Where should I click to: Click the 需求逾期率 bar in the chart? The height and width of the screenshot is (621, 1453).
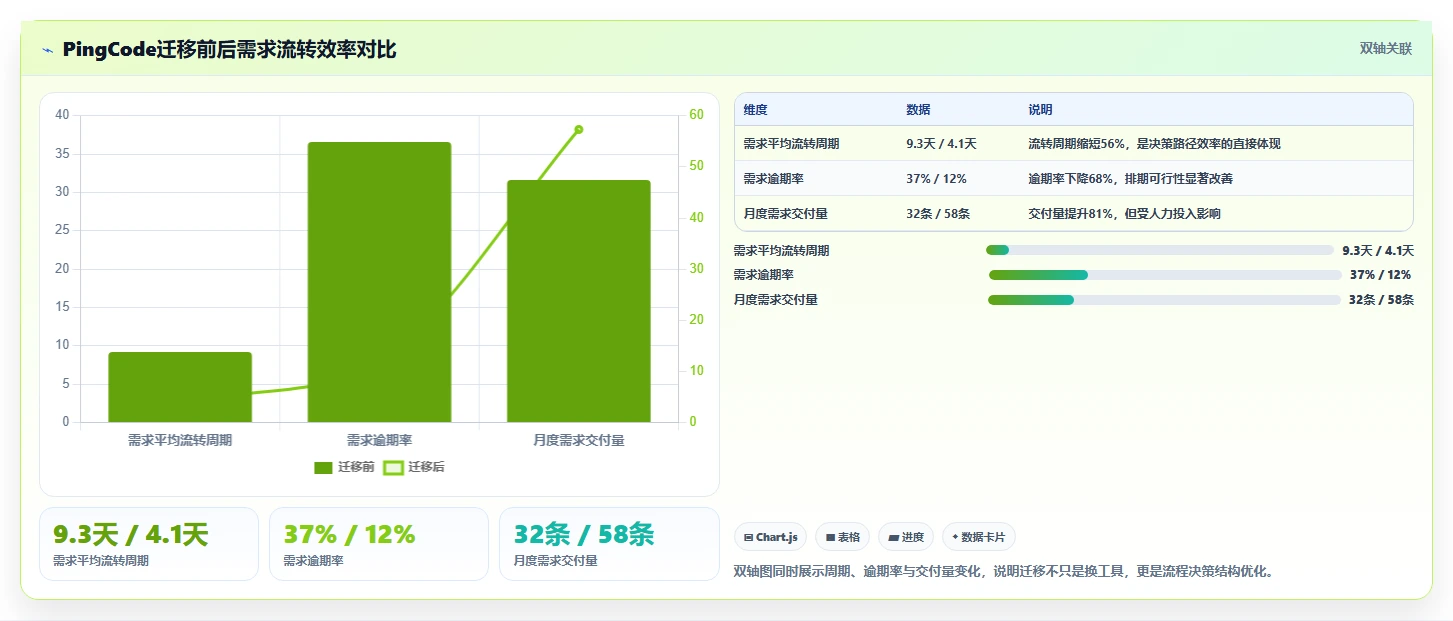pos(379,282)
